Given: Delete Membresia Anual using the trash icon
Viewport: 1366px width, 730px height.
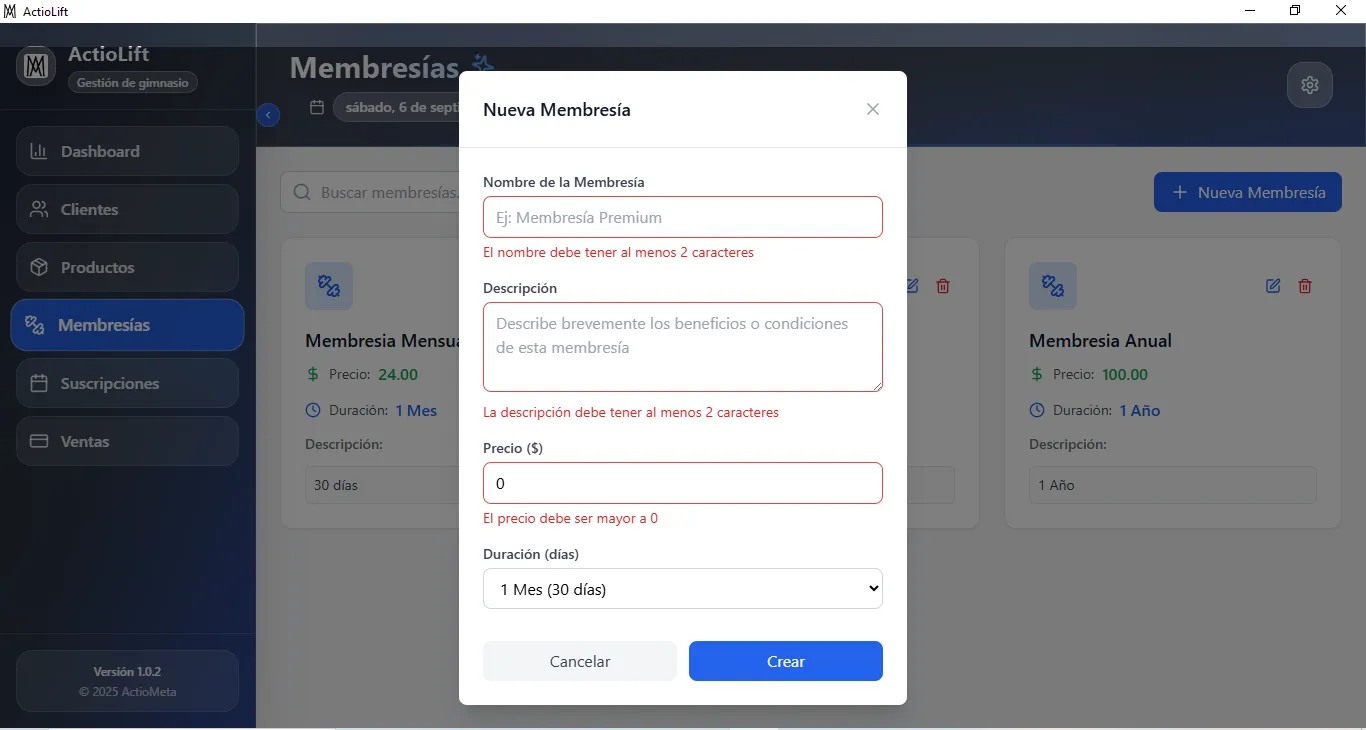Looking at the screenshot, I should click(x=1305, y=286).
